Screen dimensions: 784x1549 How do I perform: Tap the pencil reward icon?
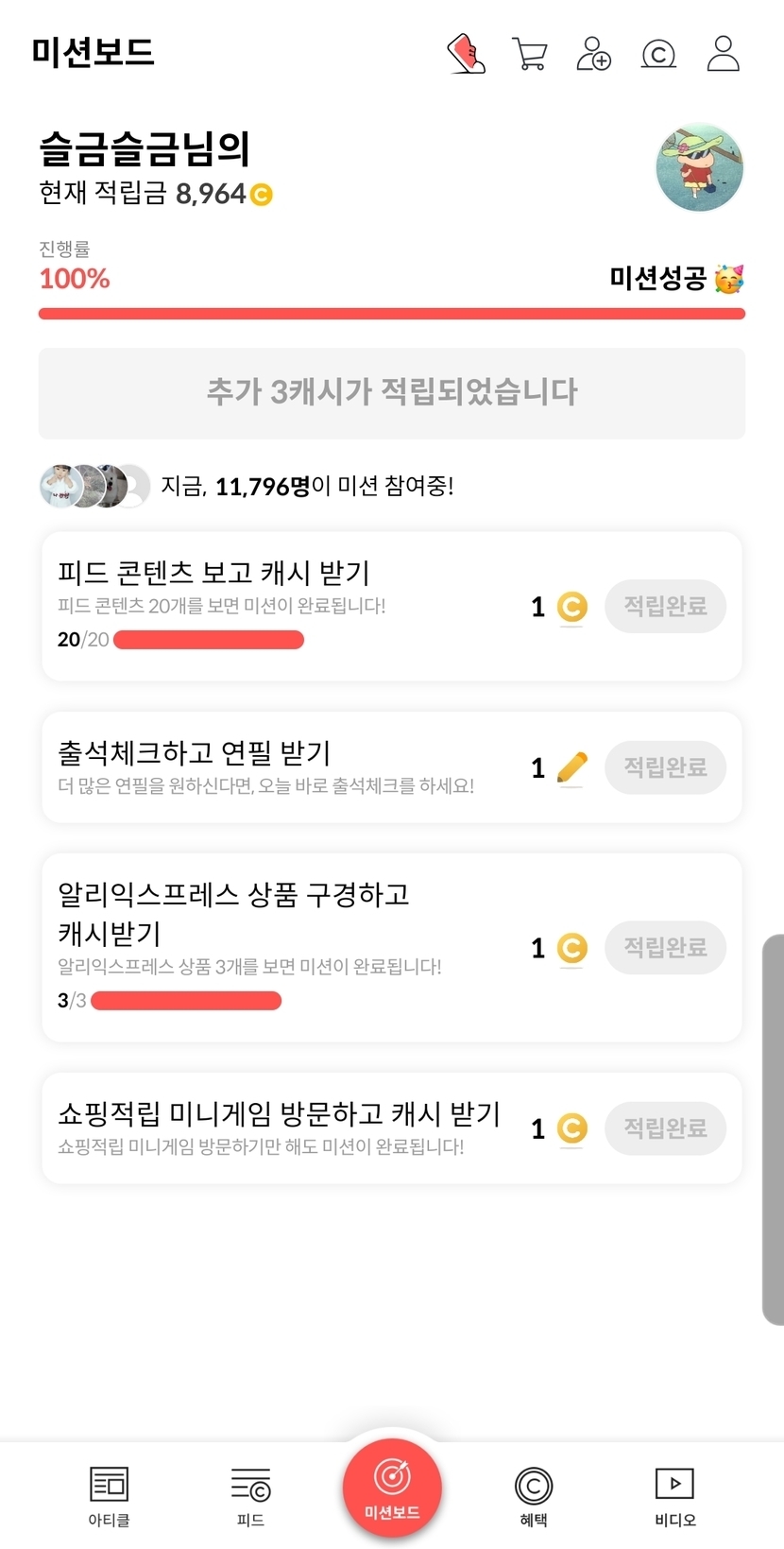click(571, 767)
